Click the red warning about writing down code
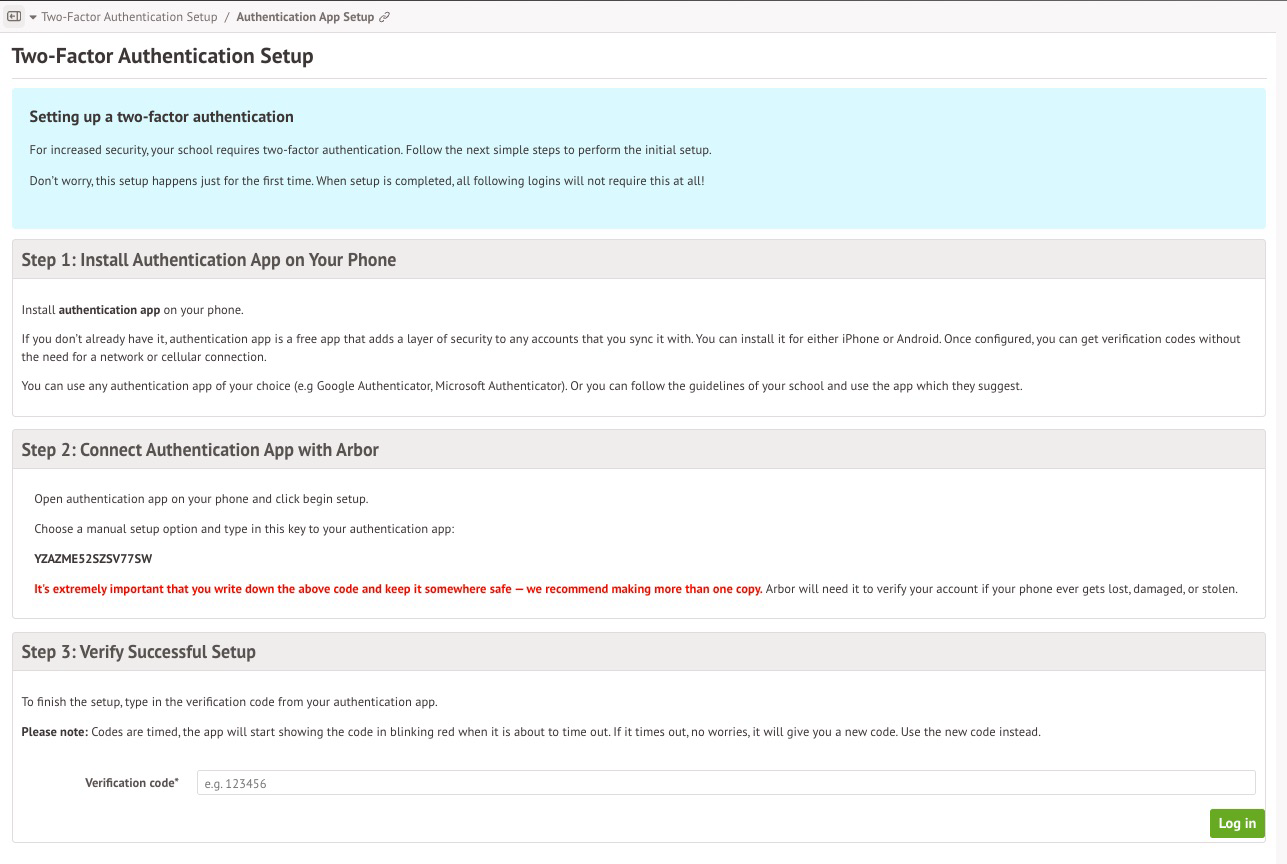 tap(398, 589)
